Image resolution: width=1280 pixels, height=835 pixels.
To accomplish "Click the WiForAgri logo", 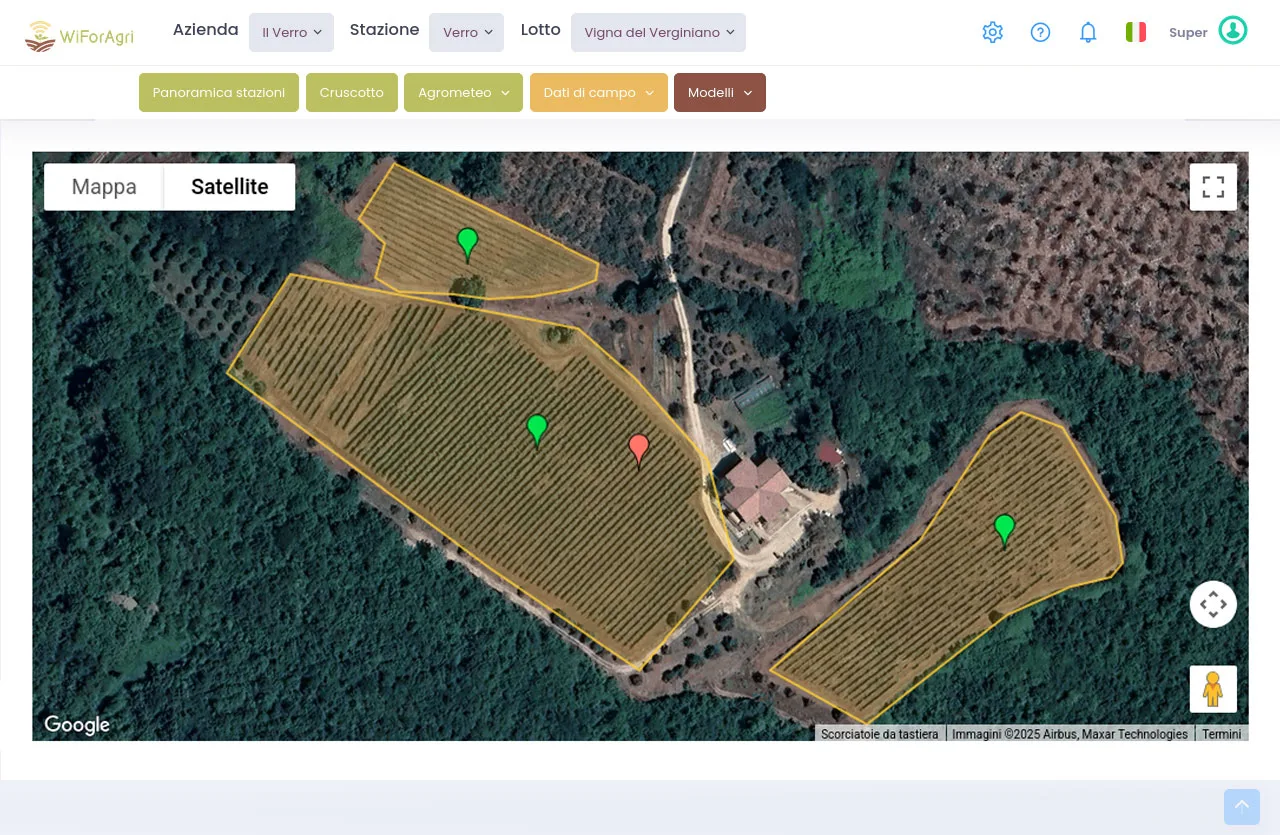I will [79, 36].
